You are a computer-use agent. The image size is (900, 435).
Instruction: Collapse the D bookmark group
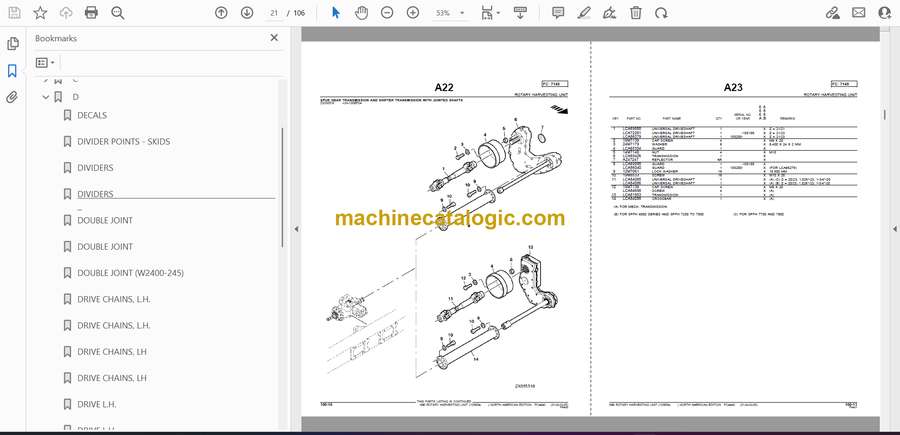point(46,98)
